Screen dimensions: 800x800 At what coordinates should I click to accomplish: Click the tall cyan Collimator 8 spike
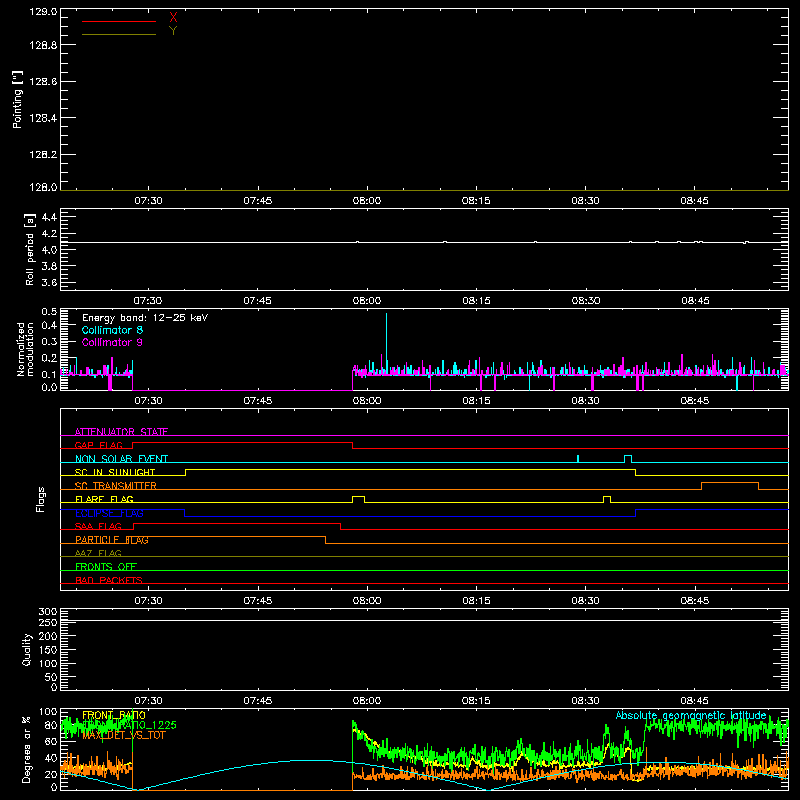(386, 342)
